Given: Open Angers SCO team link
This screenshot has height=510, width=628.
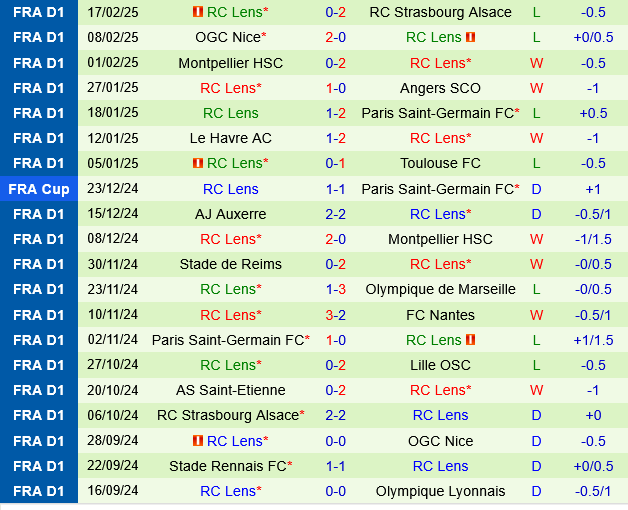Looking at the screenshot, I should [x=440, y=88].
